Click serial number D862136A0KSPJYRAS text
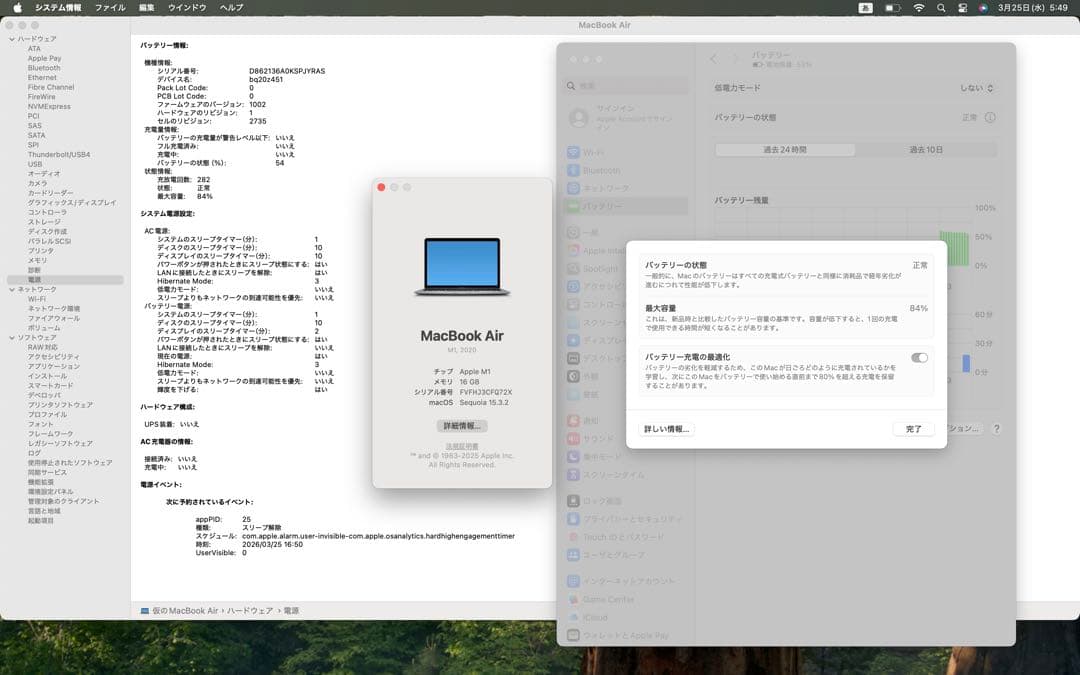This screenshot has height=675, width=1080. click(x=287, y=71)
